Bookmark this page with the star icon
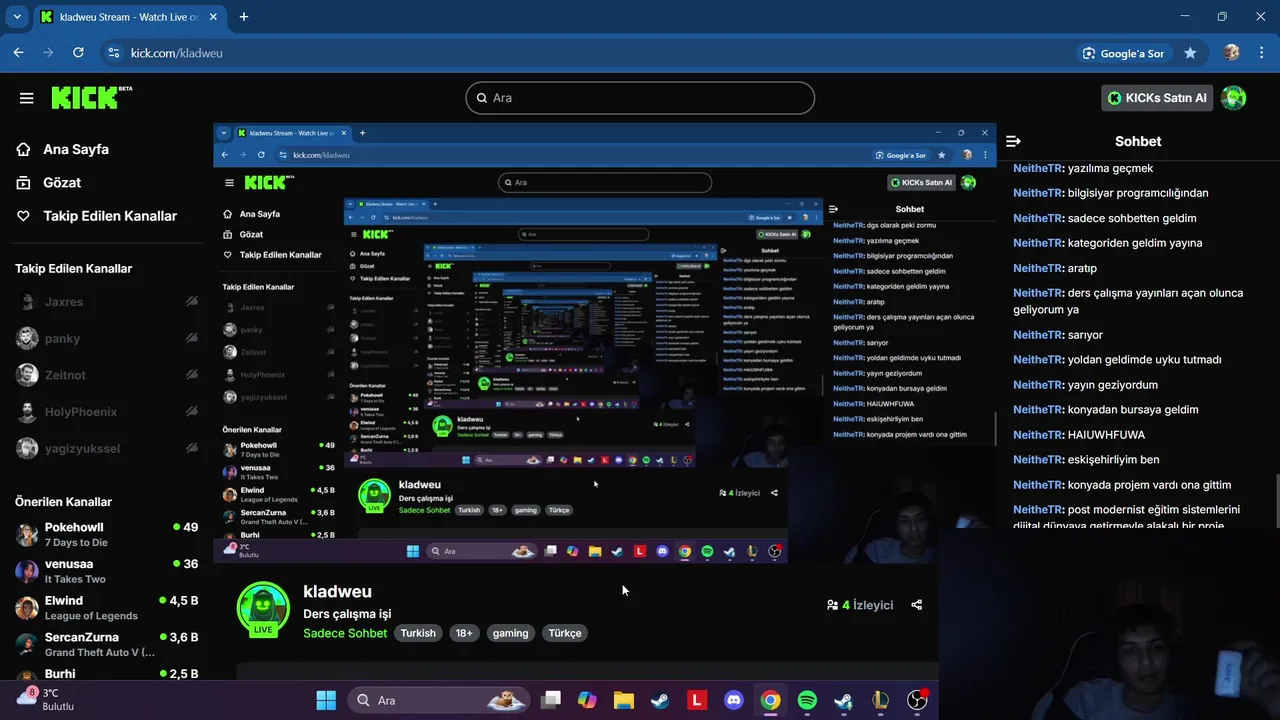 (1190, 53)
